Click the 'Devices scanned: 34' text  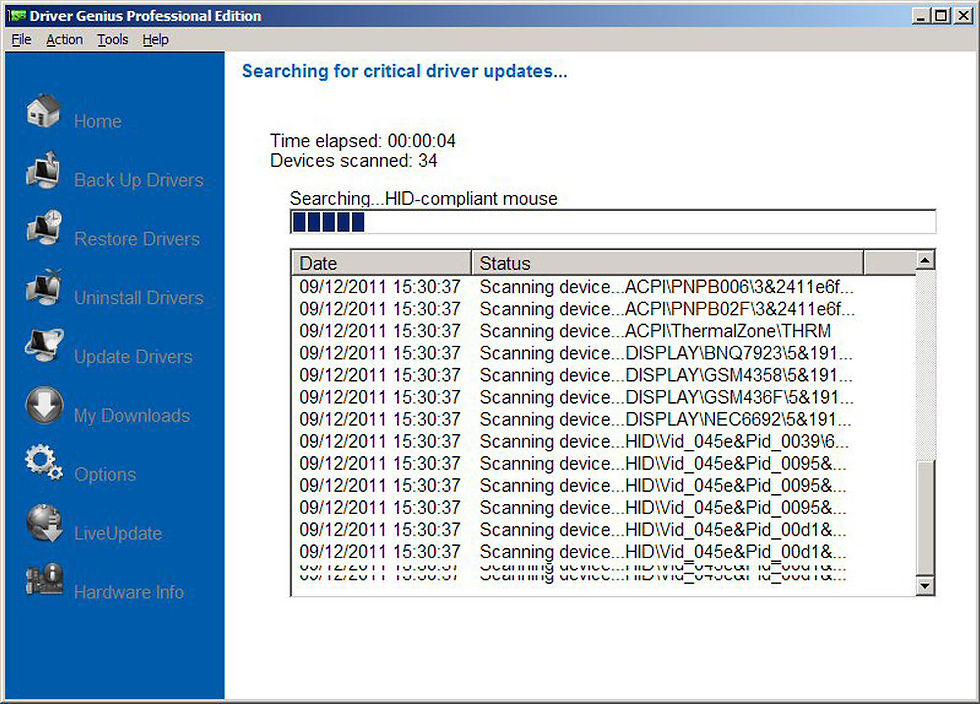tap(354, 161)
